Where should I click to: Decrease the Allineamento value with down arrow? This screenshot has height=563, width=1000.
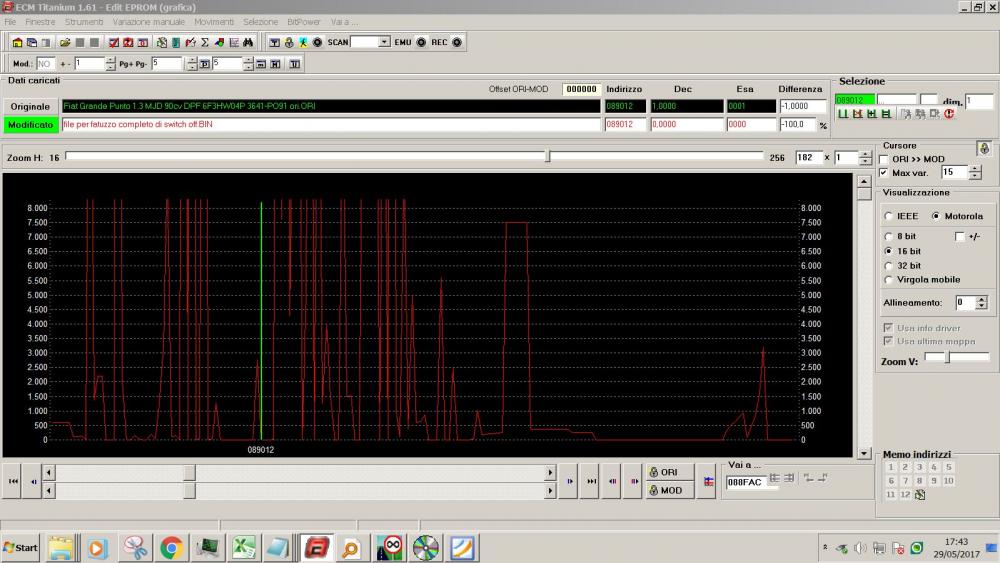click(982, 307)
